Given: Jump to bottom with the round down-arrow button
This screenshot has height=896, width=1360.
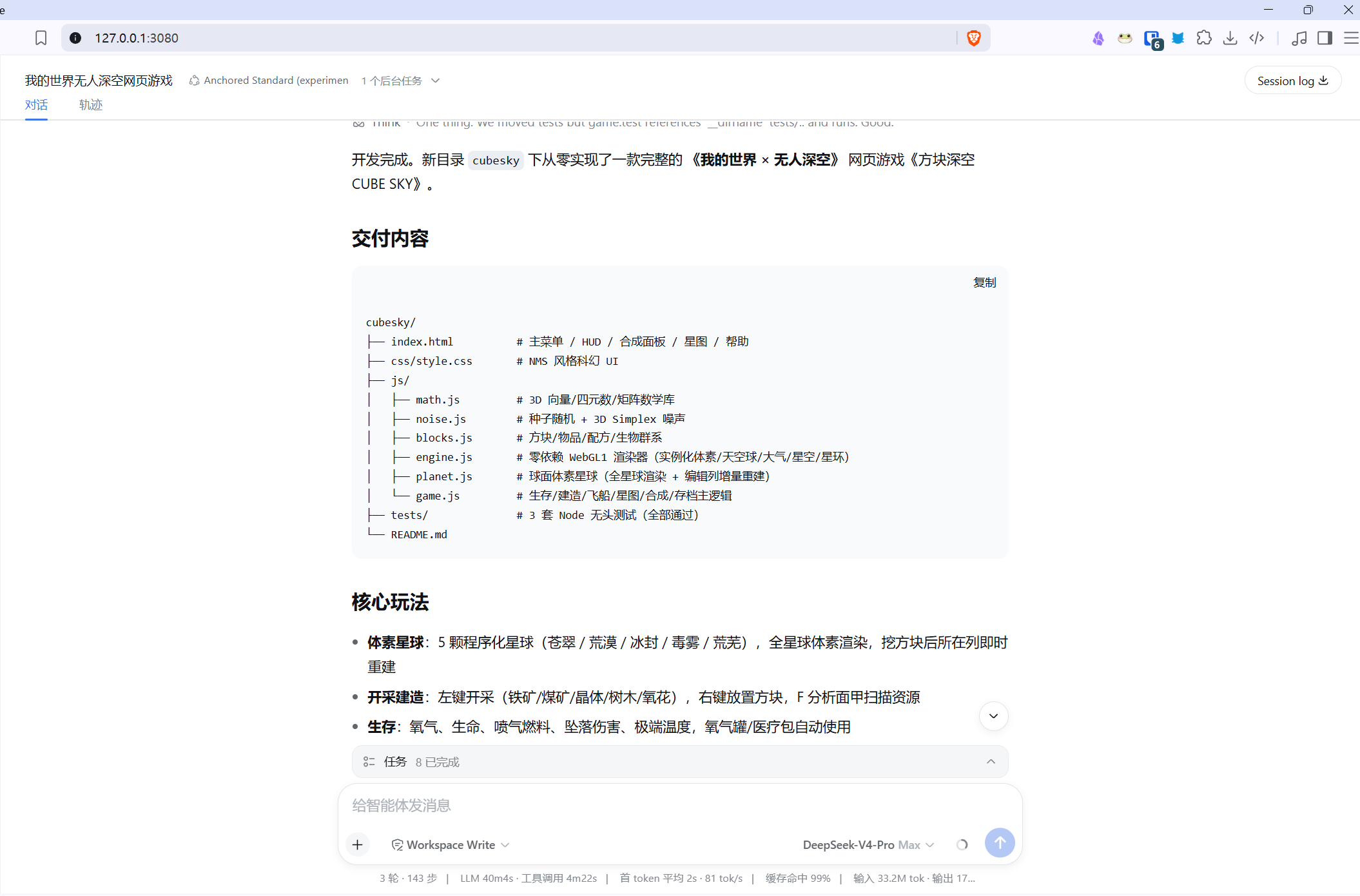Looking at the screenshot, I should click(993, 716).
